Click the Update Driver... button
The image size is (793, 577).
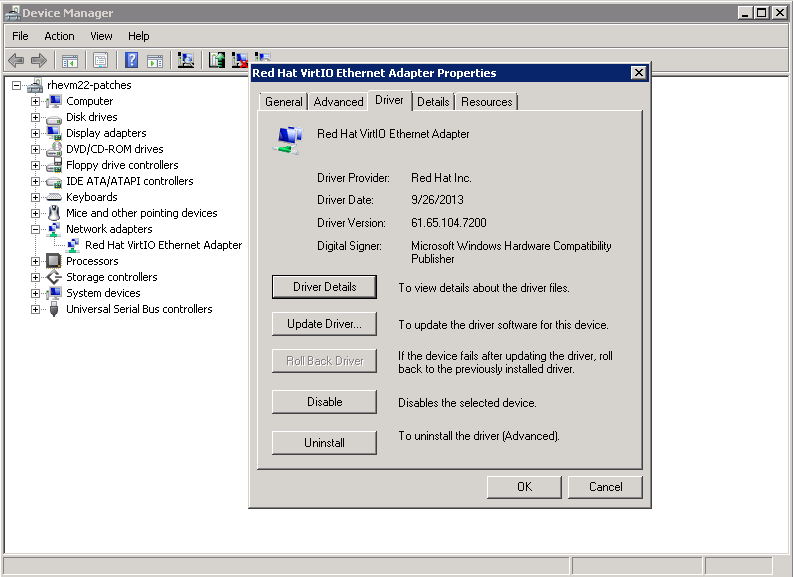coord(324,324)
